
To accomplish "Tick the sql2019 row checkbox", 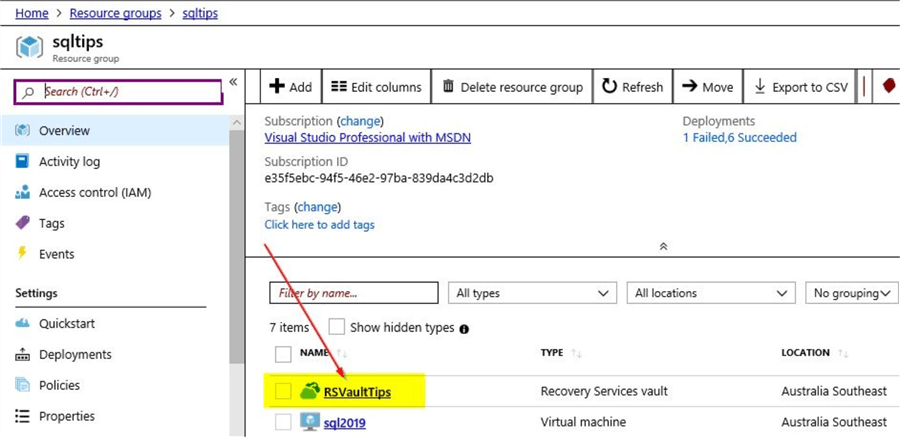I will [284, 423].
